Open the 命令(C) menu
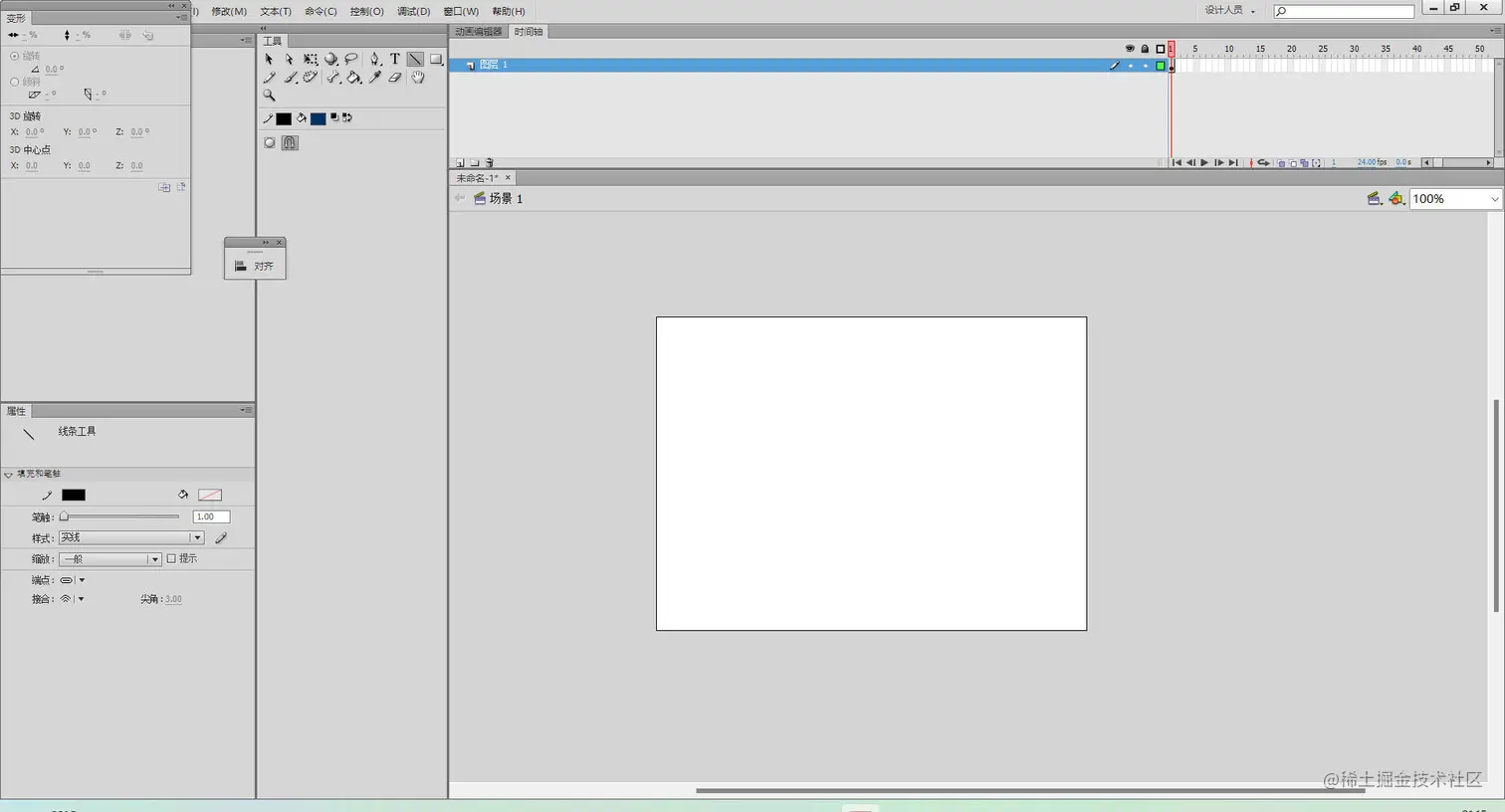 pyautogui.click(x=321, y=11)
